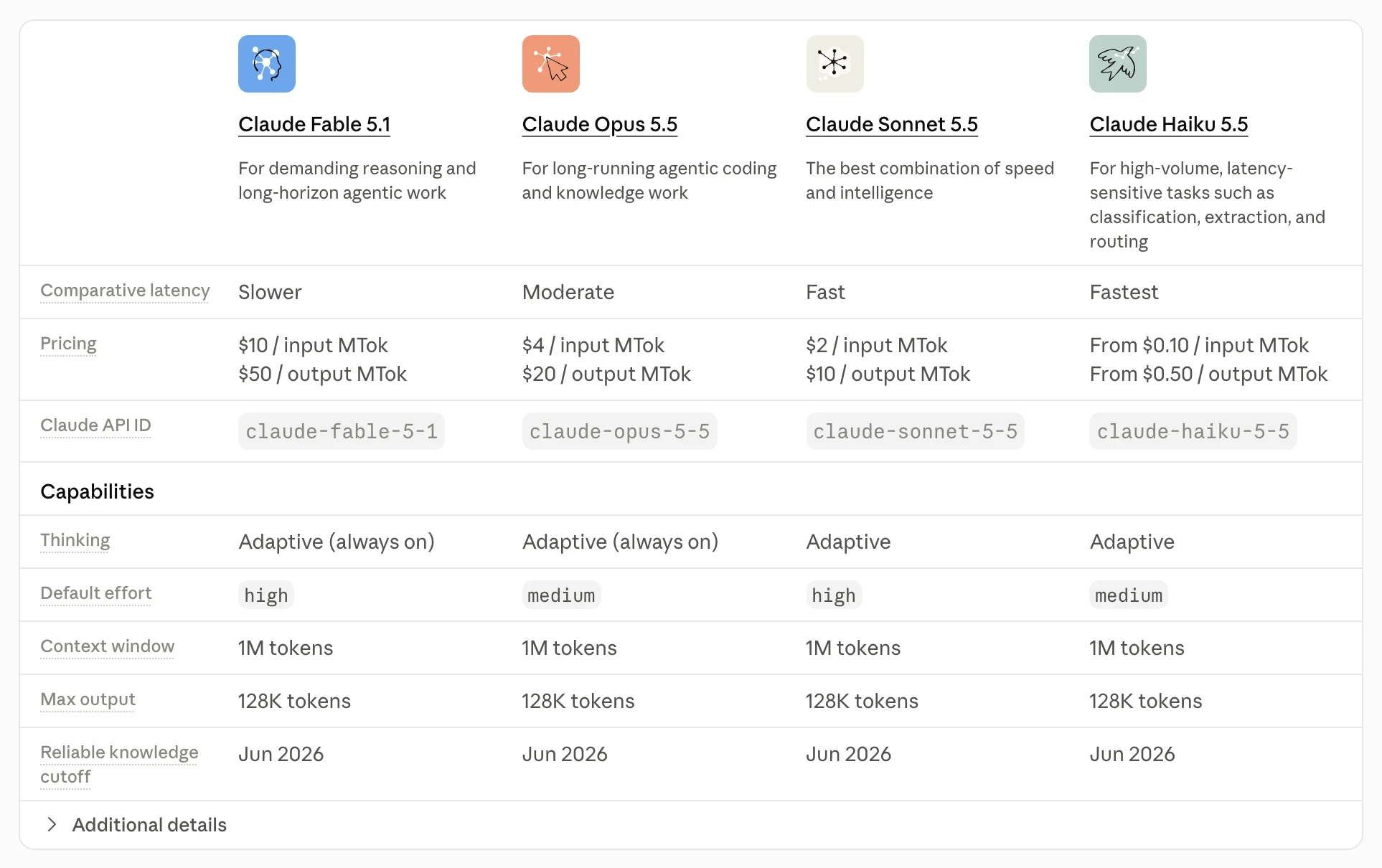Click the Haiku 128K tokens max output
This screenshot has height=868, width=1382.
pyautogui.click(x=1145, y=701)
